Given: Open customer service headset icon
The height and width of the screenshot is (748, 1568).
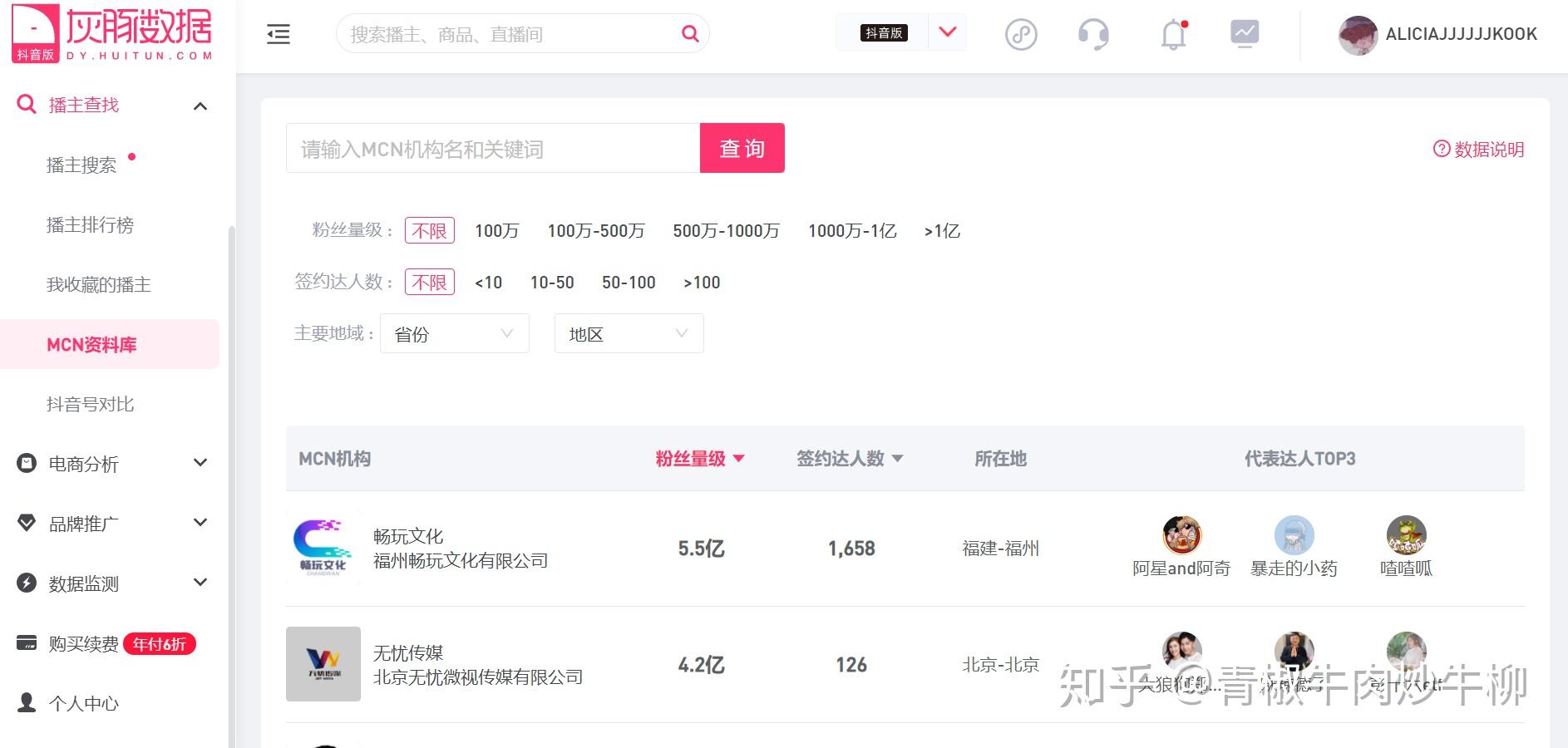Looking at the screenshot, I should tap(1093, 34).
